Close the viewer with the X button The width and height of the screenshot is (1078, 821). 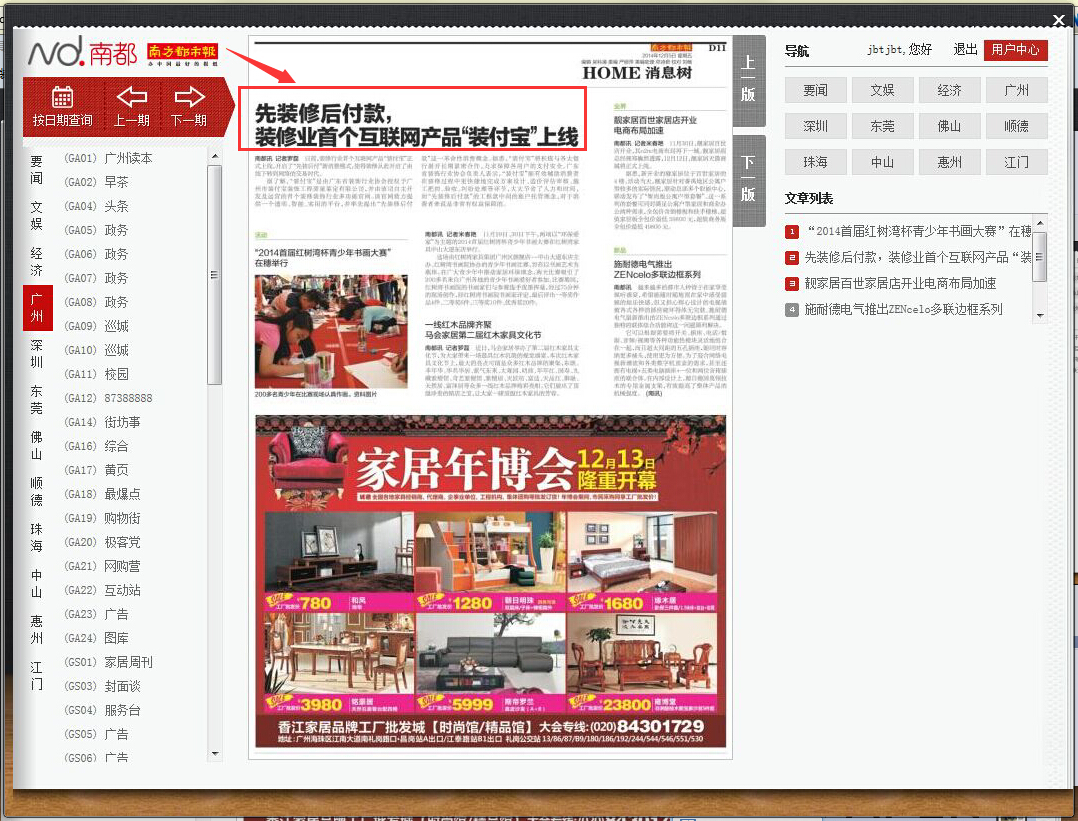(x=1059, y=21)
